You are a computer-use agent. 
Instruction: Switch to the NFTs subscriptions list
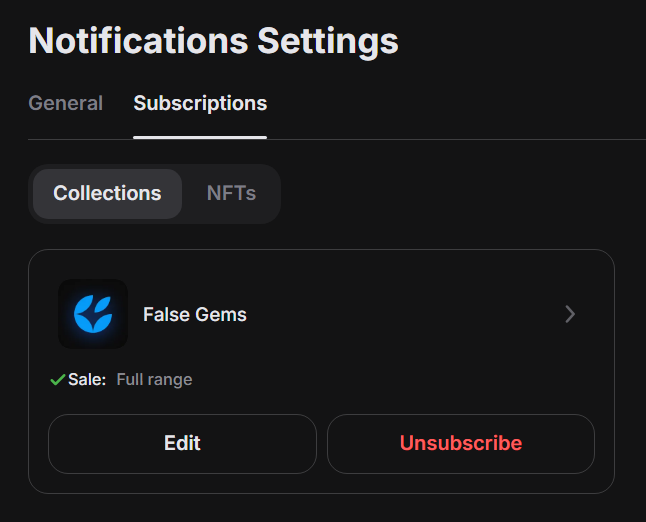(231, 194)
